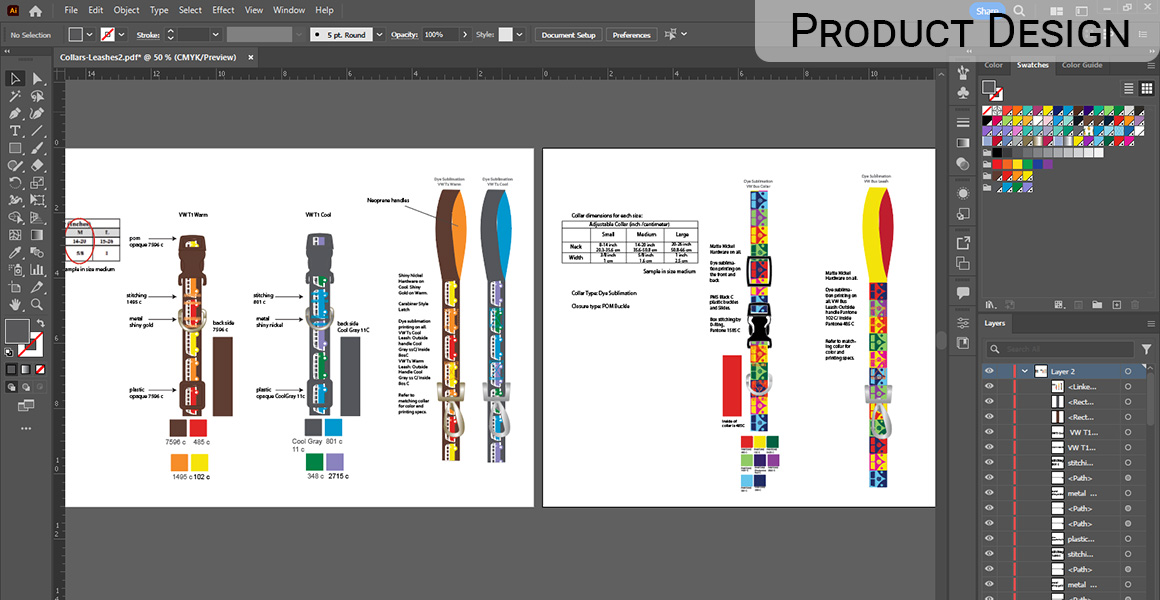Toggle visibility of the Linked layer item
The image size is (1160, 600).
click(x=989, y=387)
